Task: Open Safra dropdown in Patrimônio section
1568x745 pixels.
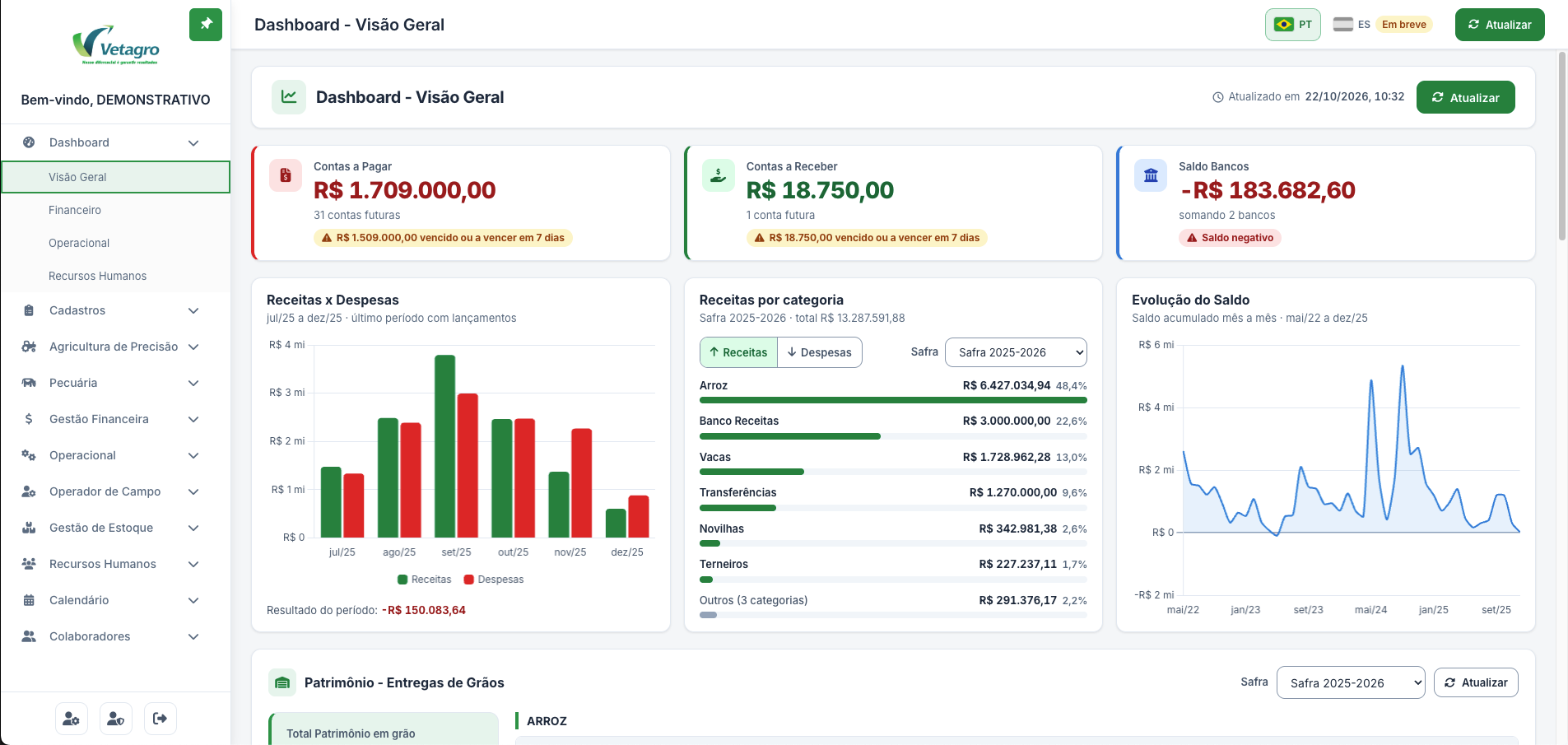Action: pyautogui.click(x=1351, y=682)
